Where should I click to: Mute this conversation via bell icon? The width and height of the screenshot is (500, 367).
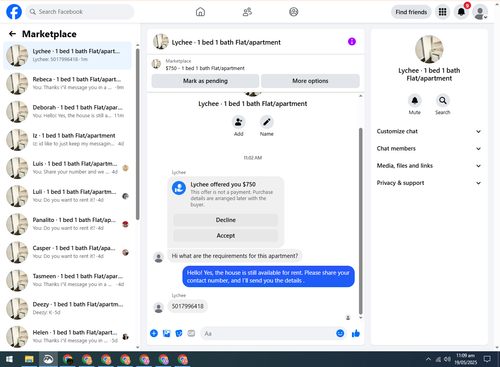[414, 100]
